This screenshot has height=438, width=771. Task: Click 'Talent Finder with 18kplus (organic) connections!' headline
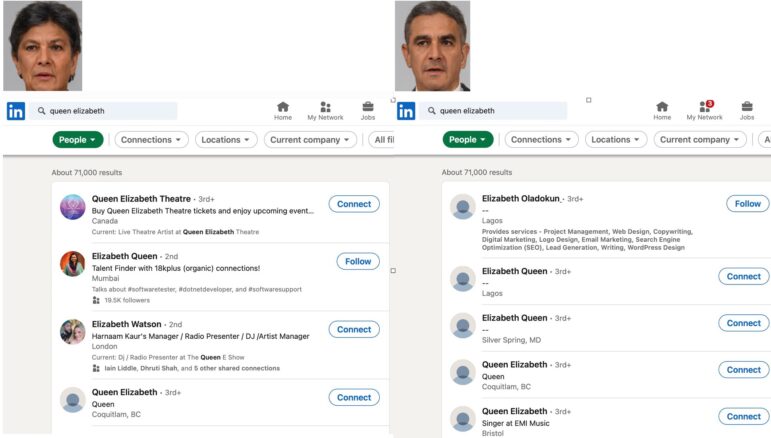click(176, 268)
